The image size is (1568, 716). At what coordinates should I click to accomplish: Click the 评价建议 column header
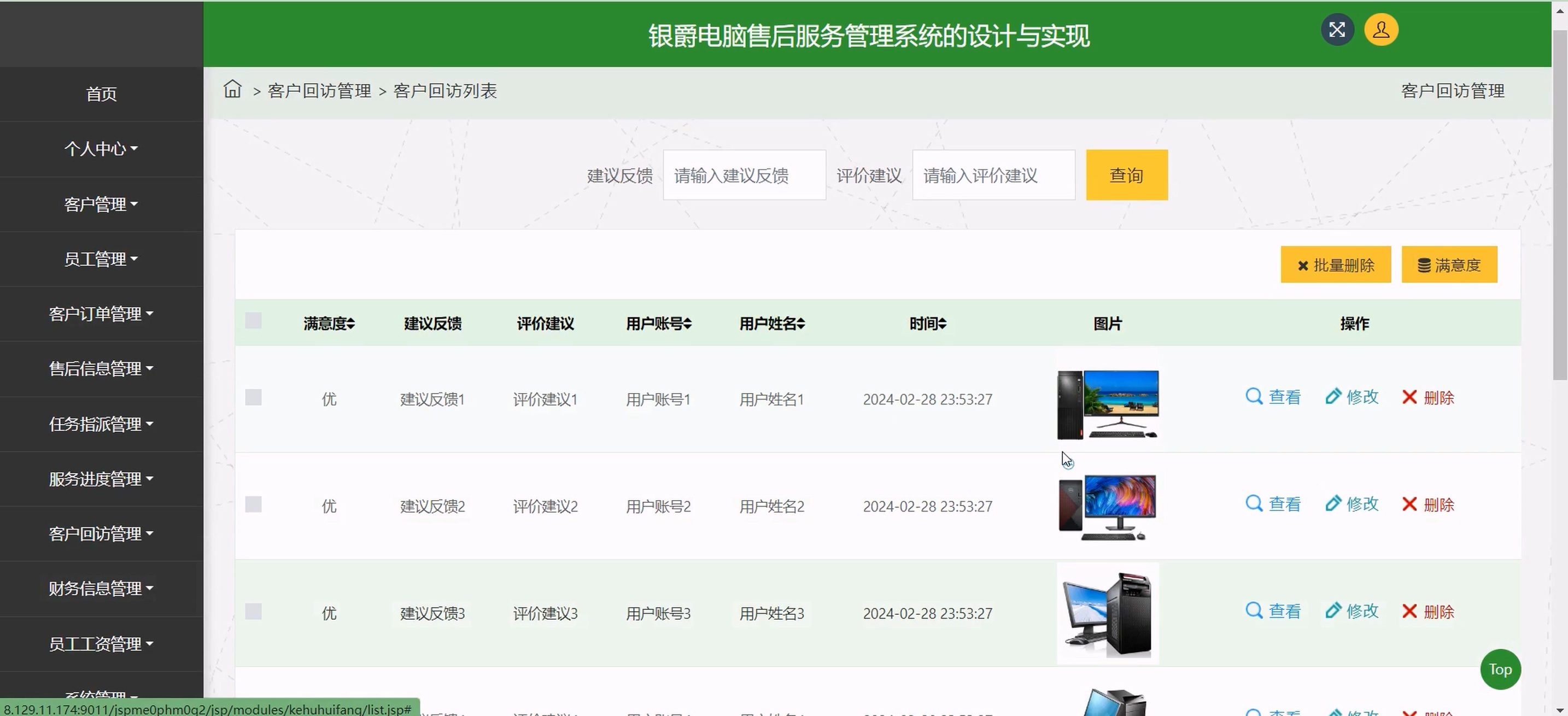546,324
